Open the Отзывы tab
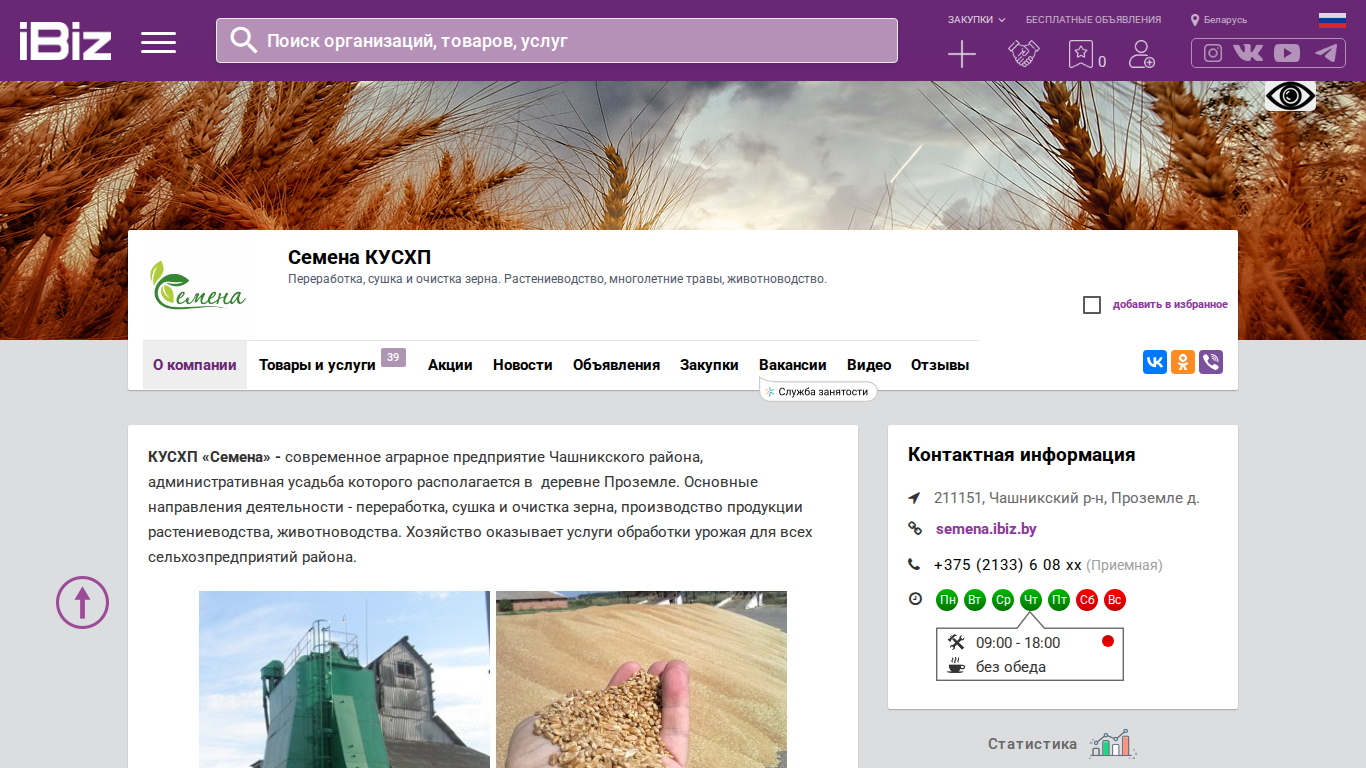 [x=940, y=365]
